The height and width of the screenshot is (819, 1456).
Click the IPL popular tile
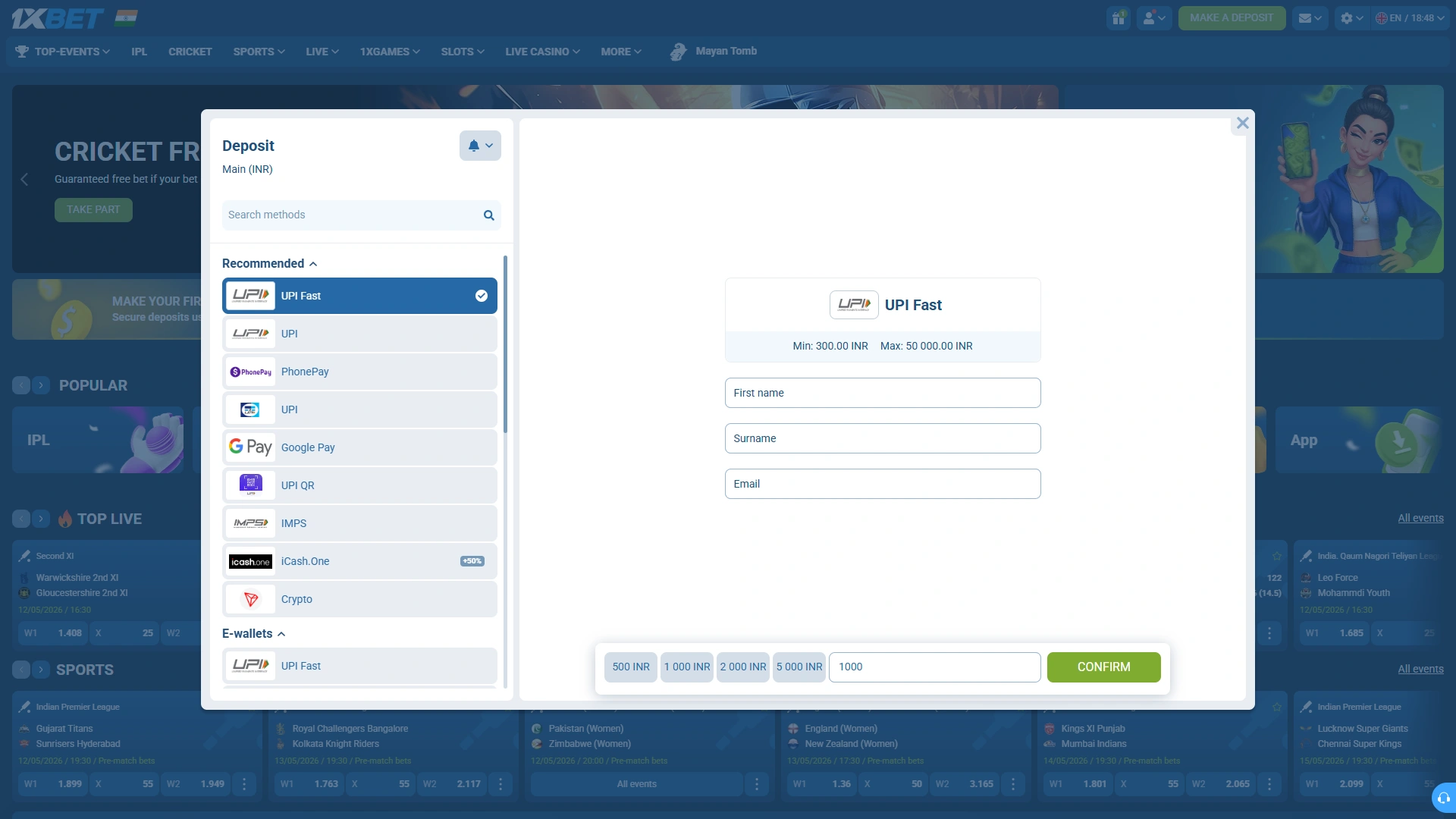[98, 441]
